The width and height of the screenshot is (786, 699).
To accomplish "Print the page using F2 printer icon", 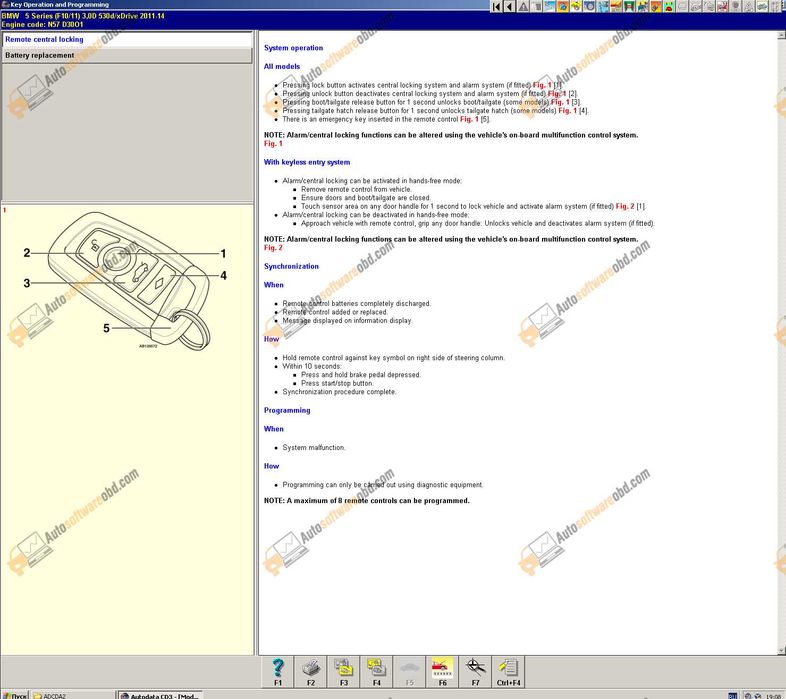I will point(311,672).
